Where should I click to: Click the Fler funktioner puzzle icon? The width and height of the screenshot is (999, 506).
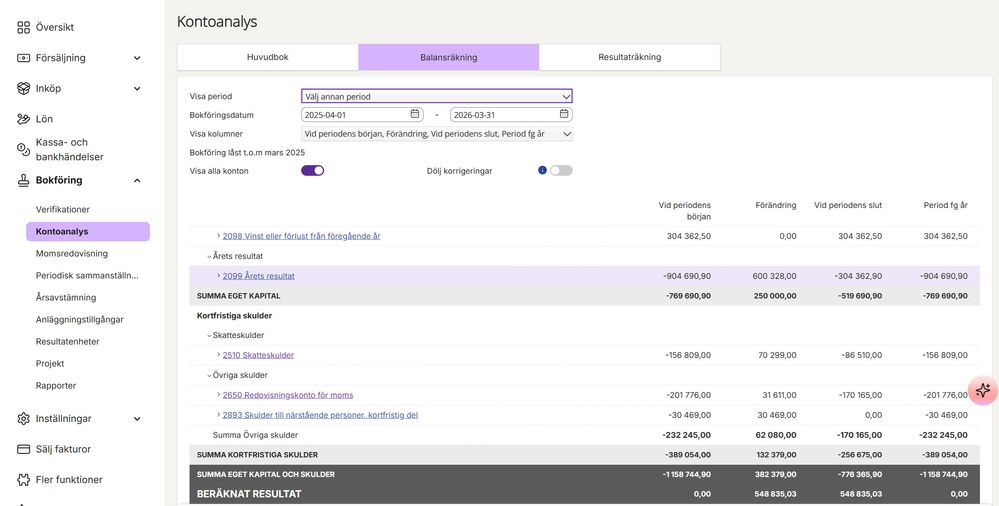(24, 479)
